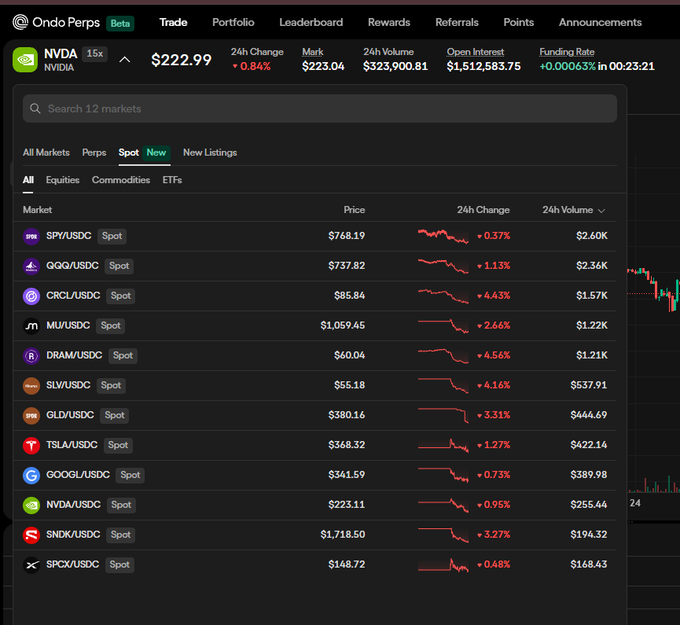The width and height of the screenshot is (680, 625).
Task: Focus the Search 12 markets field
Action: pos(320,108)
